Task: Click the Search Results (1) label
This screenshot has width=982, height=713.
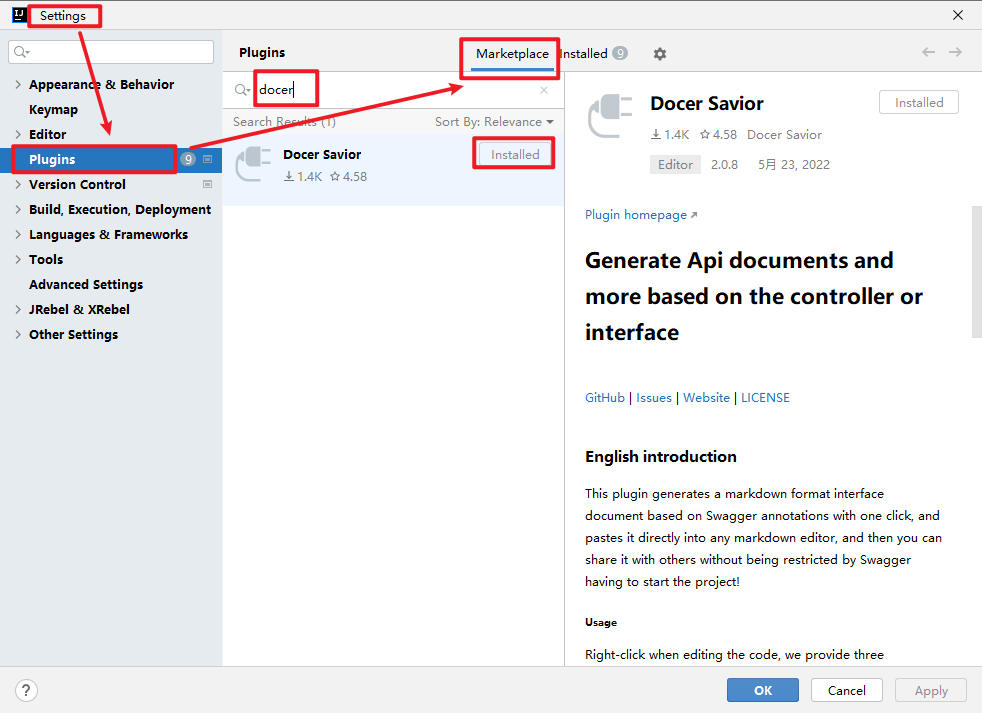Action: point(284,122)
